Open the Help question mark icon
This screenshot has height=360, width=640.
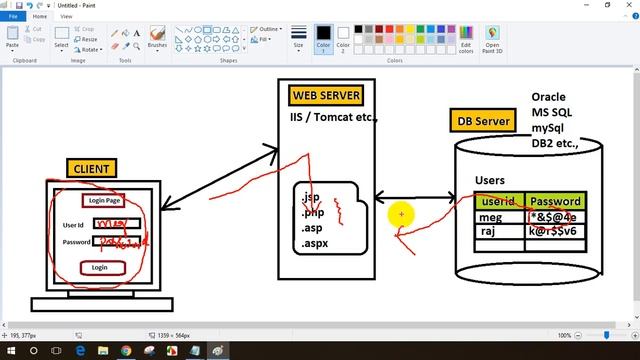coord(636,16)
